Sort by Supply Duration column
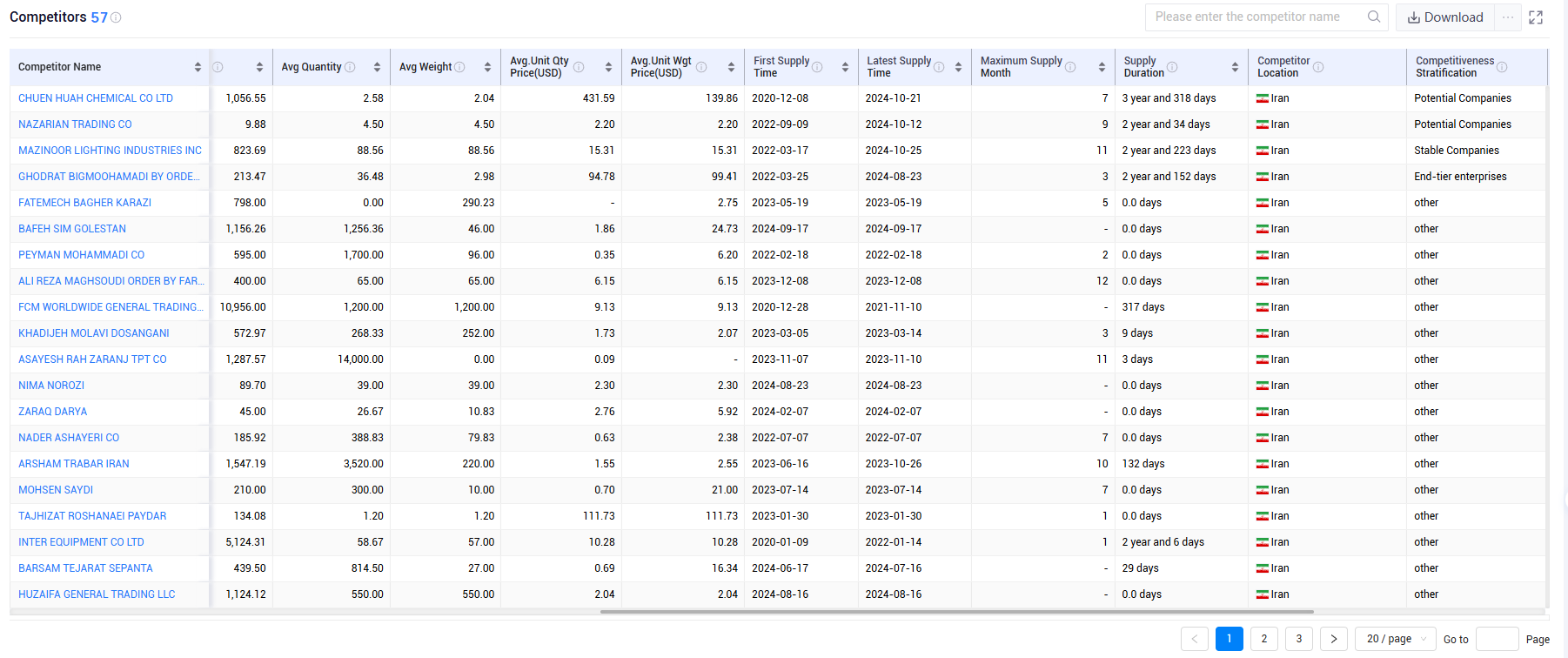 [x=1235, y=67]
